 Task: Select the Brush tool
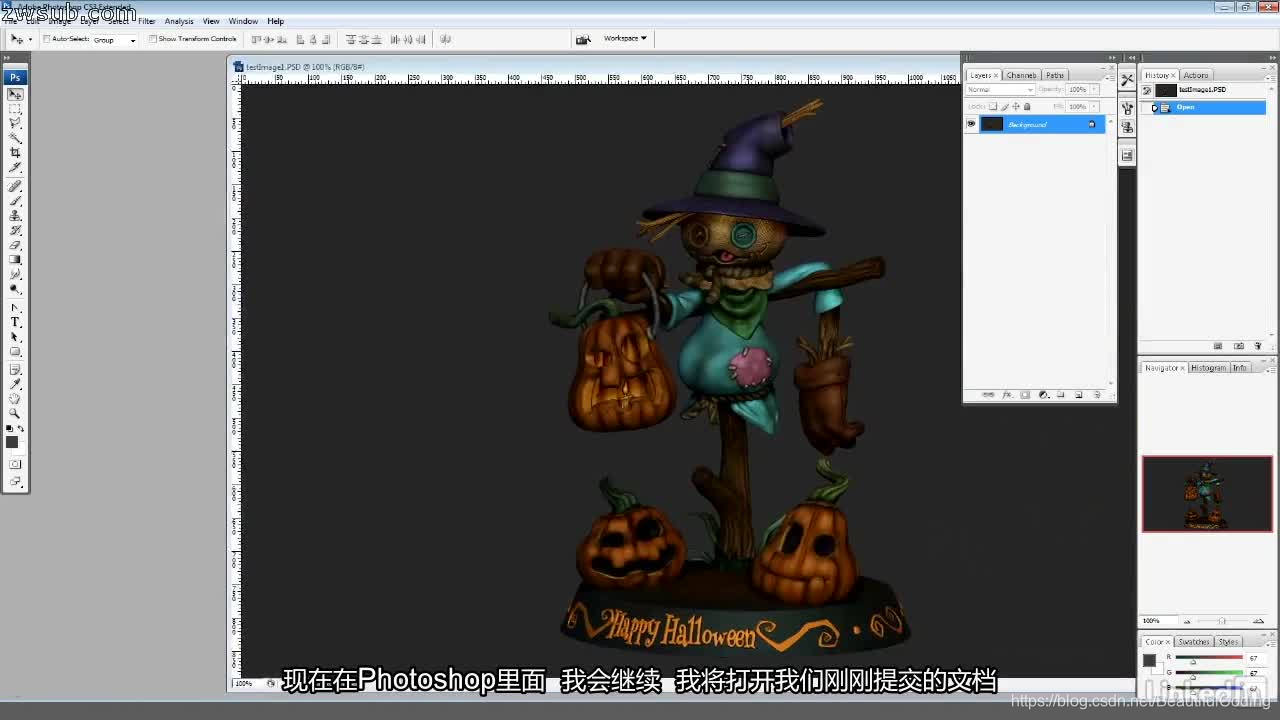[15, 201]
